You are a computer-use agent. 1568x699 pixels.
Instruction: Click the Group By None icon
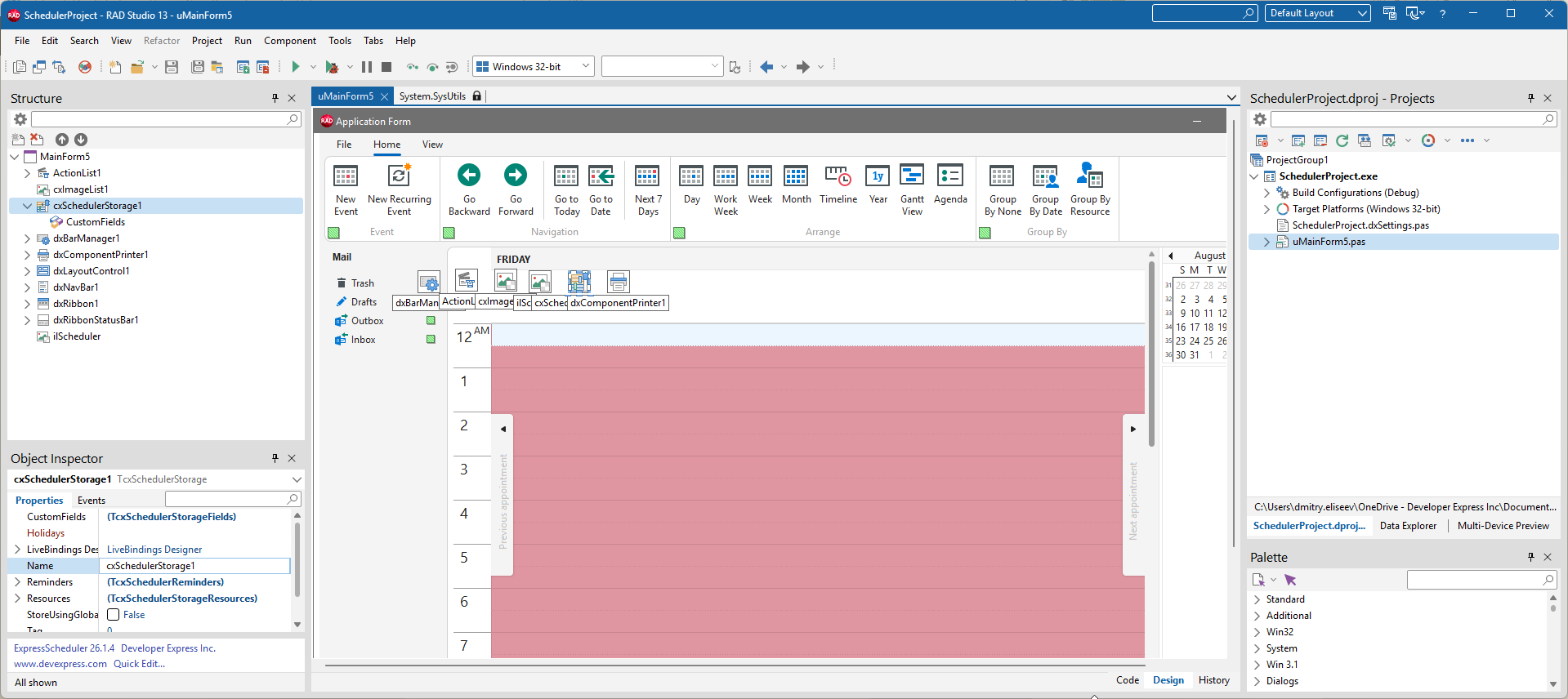(1002, 176)
